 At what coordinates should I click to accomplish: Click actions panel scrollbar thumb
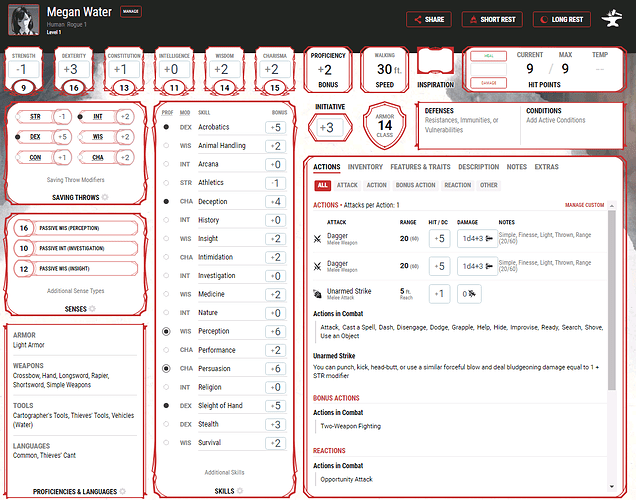612,300
